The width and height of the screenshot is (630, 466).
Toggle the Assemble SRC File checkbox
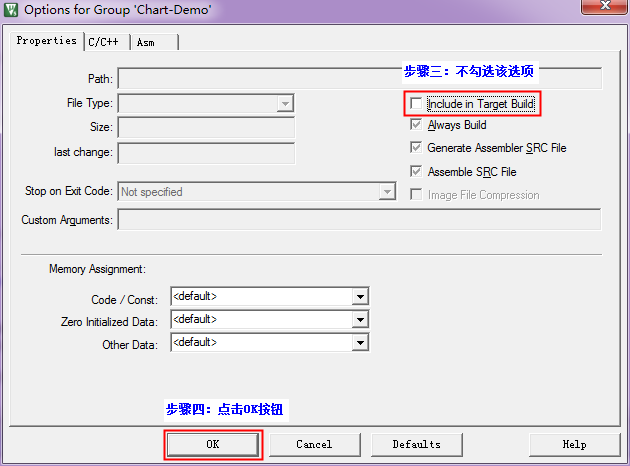tap(416, 172)
